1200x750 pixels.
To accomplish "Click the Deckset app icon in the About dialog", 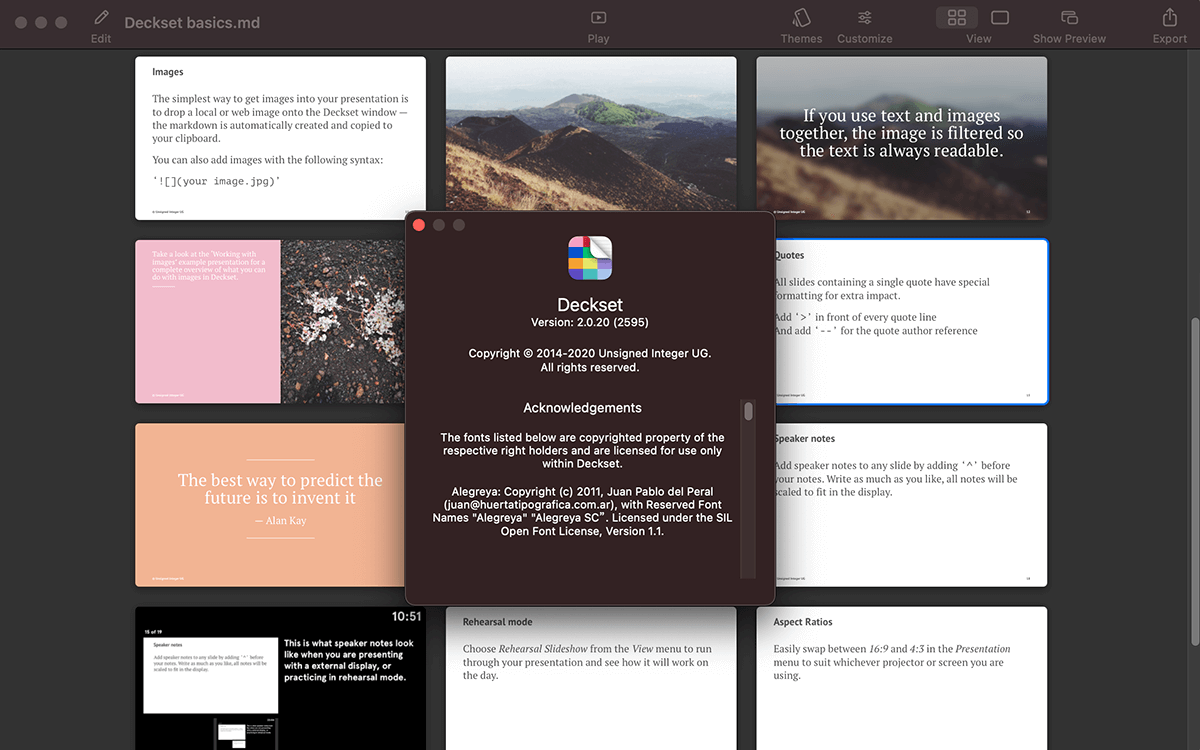I will 590,258.
